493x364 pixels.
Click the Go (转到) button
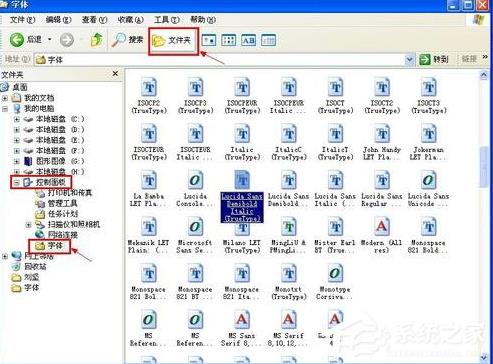[434, 60]
